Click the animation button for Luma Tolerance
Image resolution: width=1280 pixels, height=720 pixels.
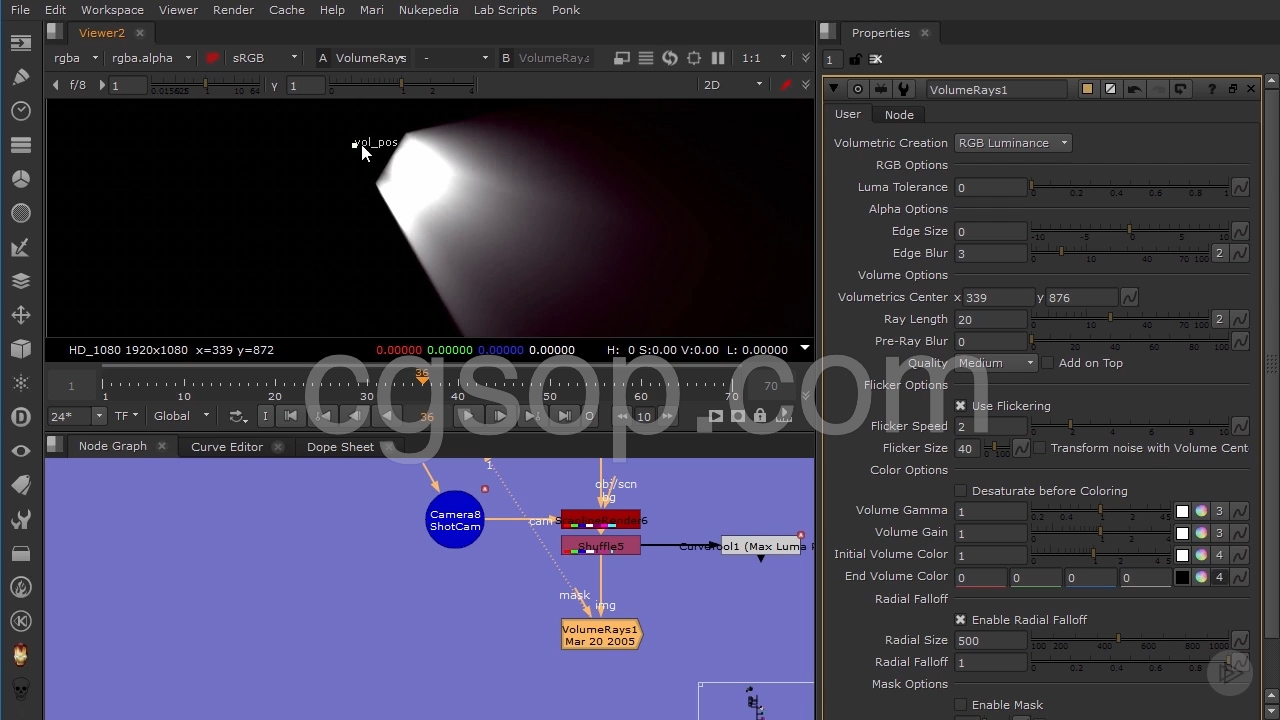point(1240,187)
